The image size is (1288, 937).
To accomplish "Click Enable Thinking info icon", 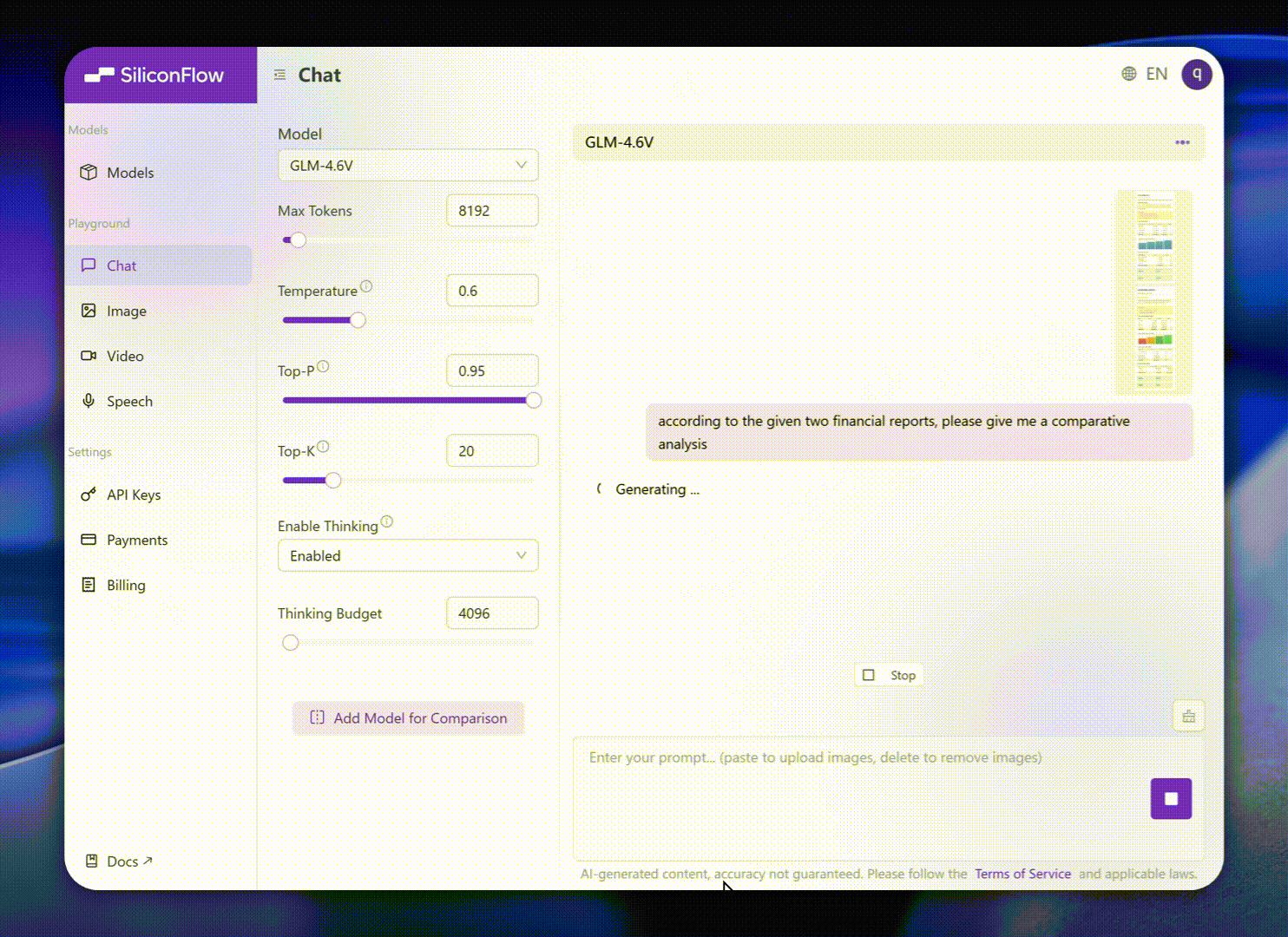I will tap(387, 521).
